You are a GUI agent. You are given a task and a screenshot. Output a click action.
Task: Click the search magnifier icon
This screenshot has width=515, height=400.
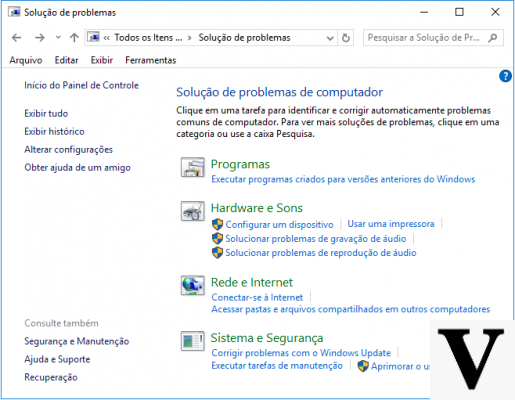[x=493, y=38]
